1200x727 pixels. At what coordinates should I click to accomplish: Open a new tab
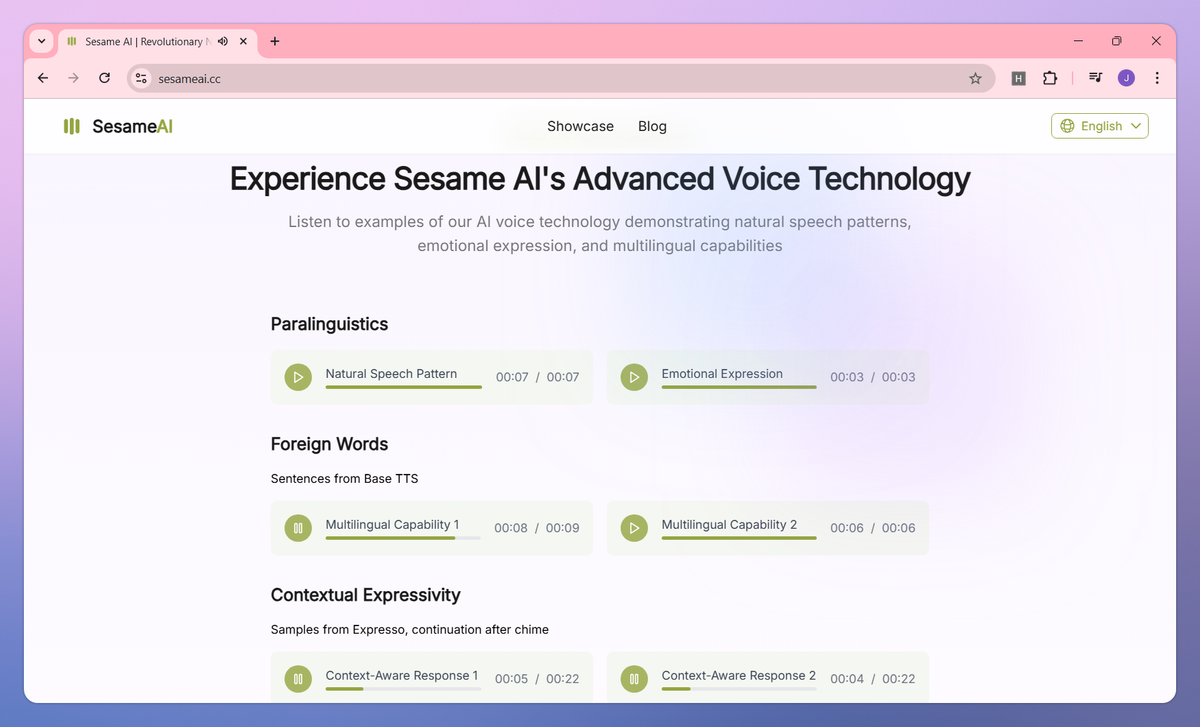(x=275, y=41)
